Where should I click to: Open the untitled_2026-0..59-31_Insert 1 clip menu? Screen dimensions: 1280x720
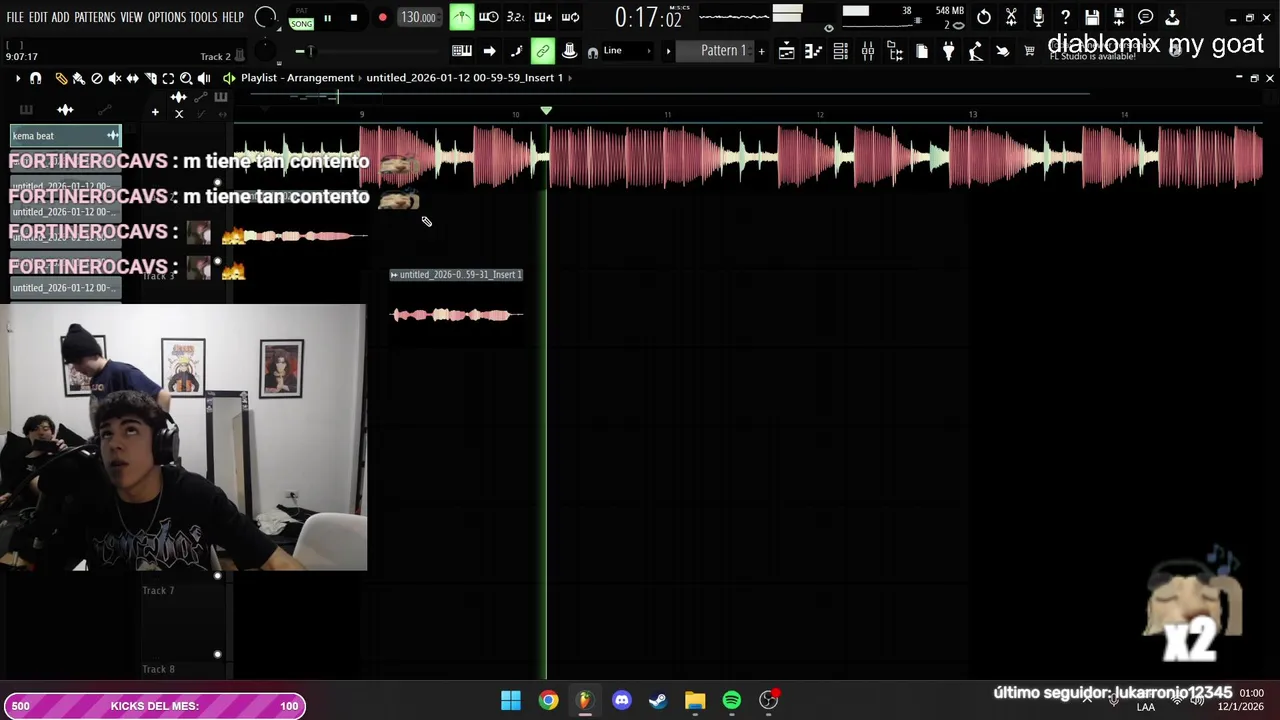coord(394,274)
